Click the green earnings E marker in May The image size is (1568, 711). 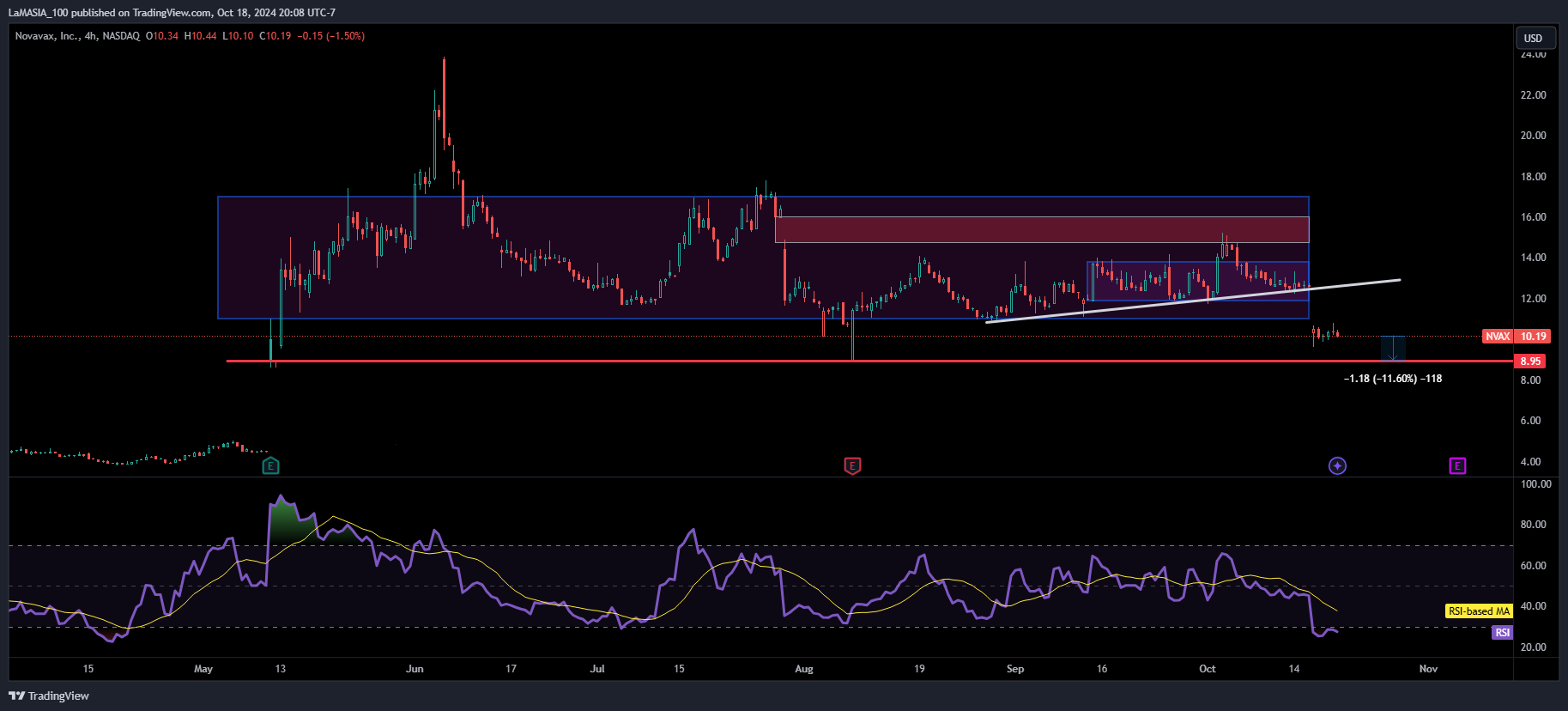270,466
